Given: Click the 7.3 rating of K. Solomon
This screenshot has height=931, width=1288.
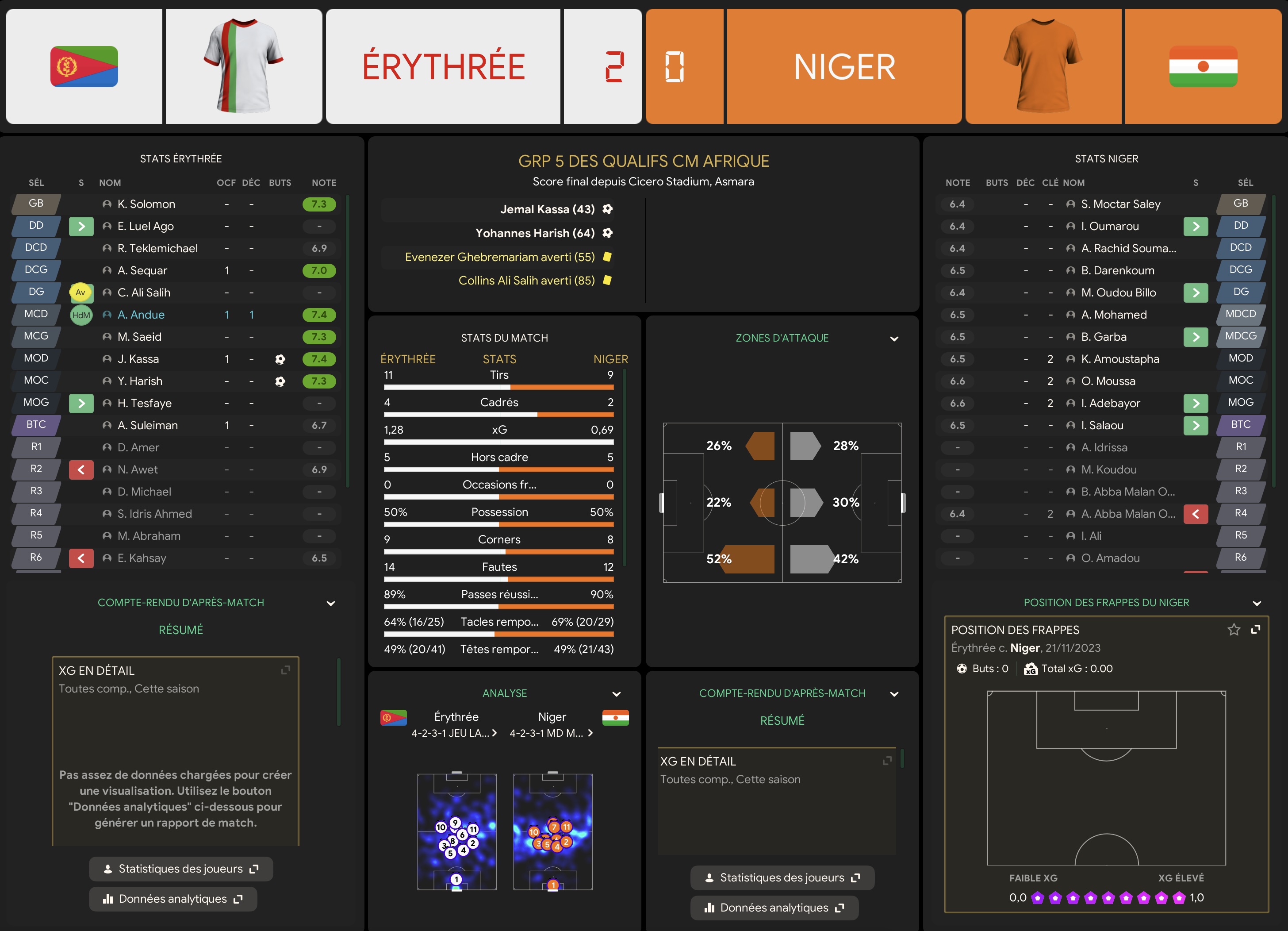Looking at the screenshot, I should coord(319,204).
